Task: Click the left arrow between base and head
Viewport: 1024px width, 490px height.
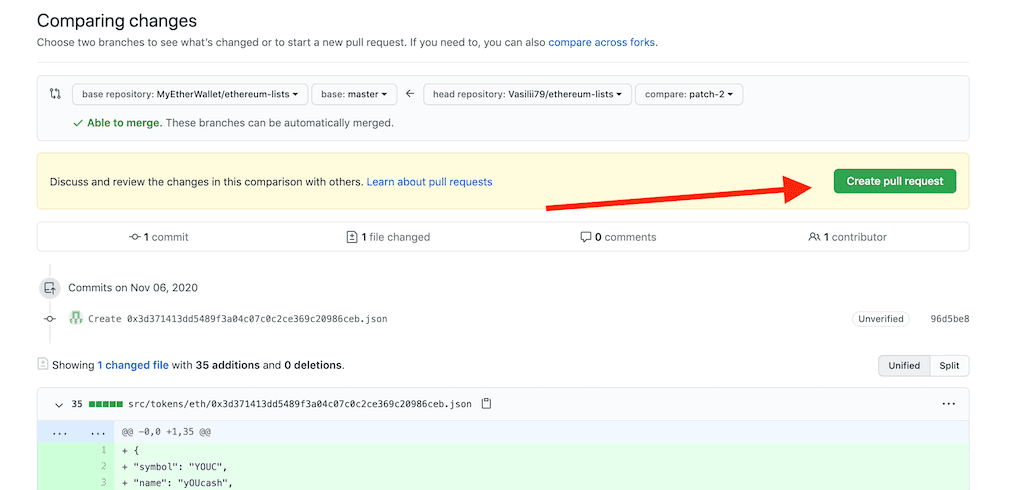Action: pyautogui.click(x=410, y=93)
